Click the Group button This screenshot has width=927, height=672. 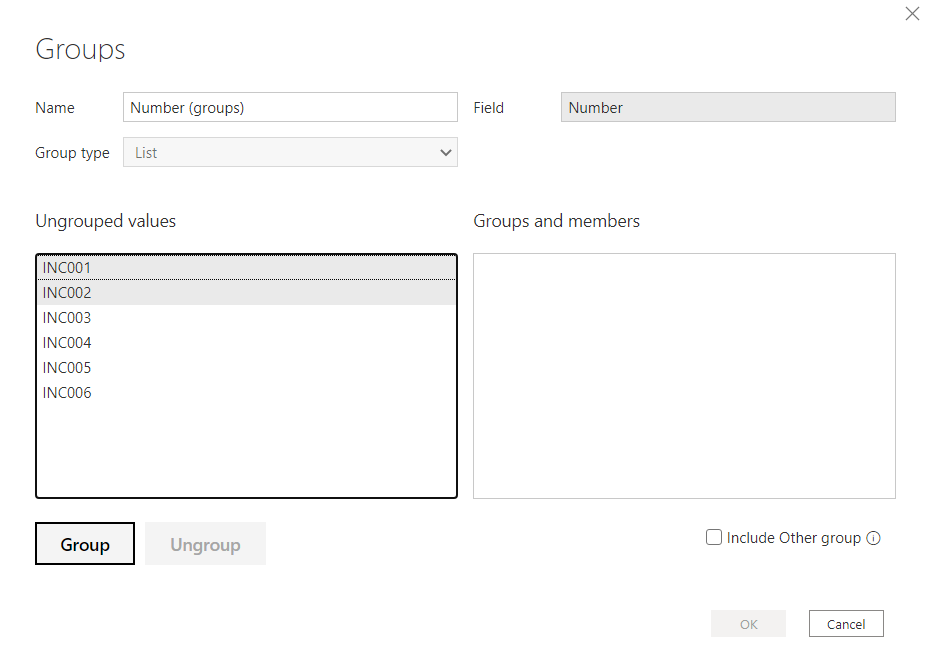[x=84, y=544]
